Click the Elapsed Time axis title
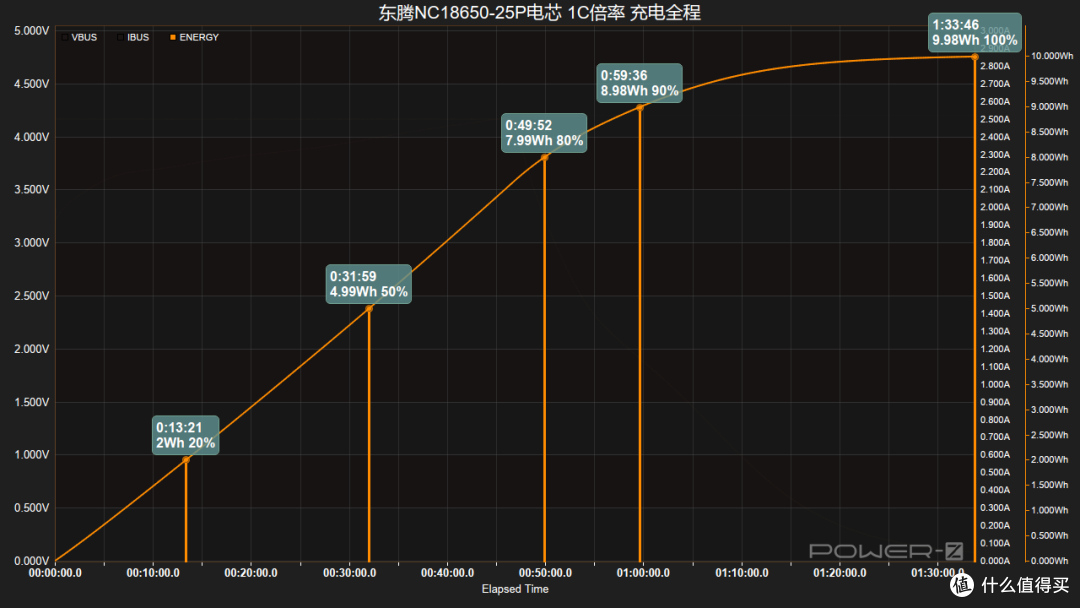The width and height of the screenshot is (1080, 608). (515, 589)
